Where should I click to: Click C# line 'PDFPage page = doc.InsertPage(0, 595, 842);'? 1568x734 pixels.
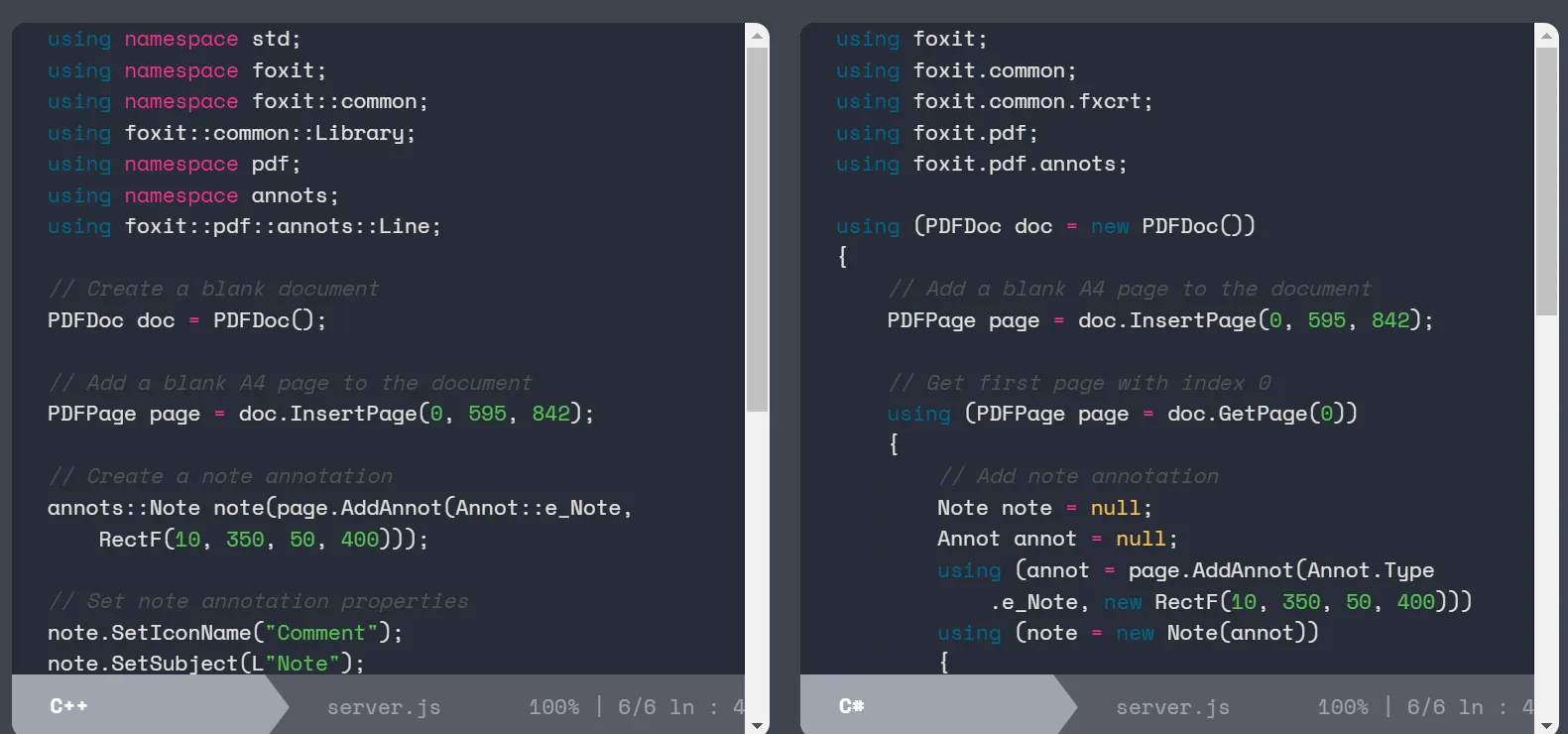[x=1160, y=321]
